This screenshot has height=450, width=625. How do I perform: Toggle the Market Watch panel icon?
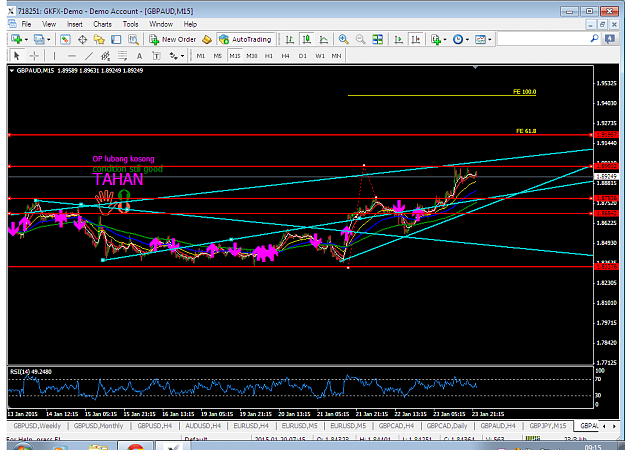coord(65,39)
